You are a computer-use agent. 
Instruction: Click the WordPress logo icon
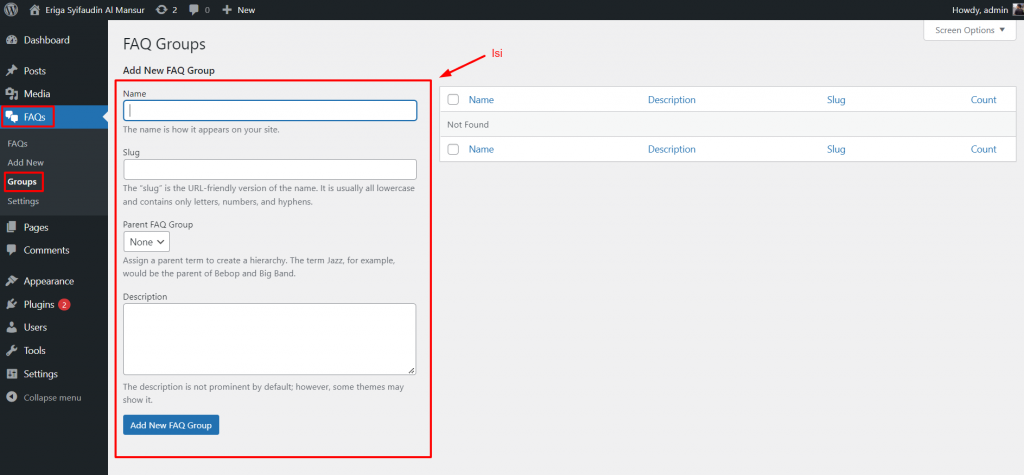[x=12, y=9]
